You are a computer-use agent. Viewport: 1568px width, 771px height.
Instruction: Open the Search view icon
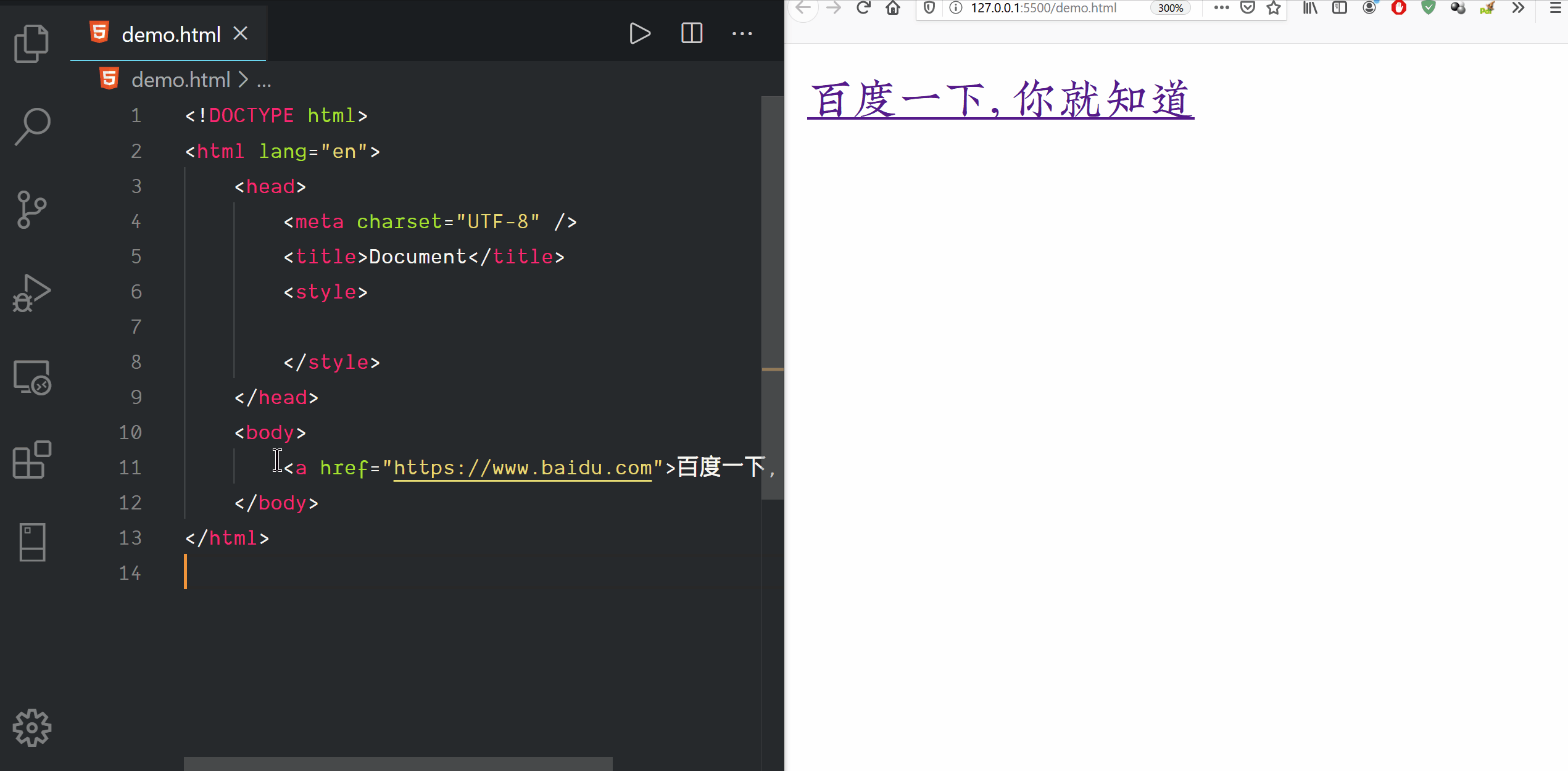(31, 126)
